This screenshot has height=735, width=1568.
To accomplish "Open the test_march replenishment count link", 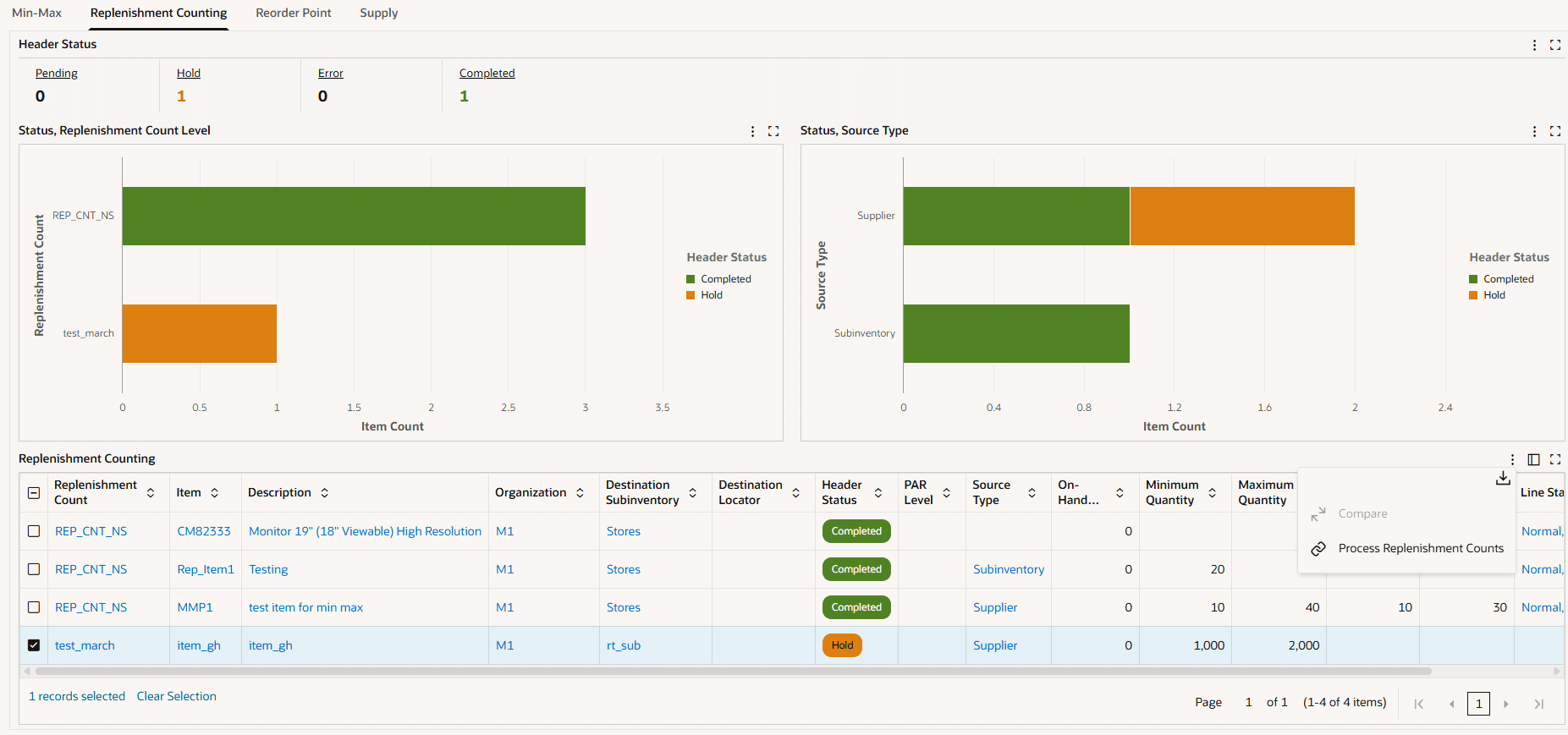I will [x=85, y=645].
